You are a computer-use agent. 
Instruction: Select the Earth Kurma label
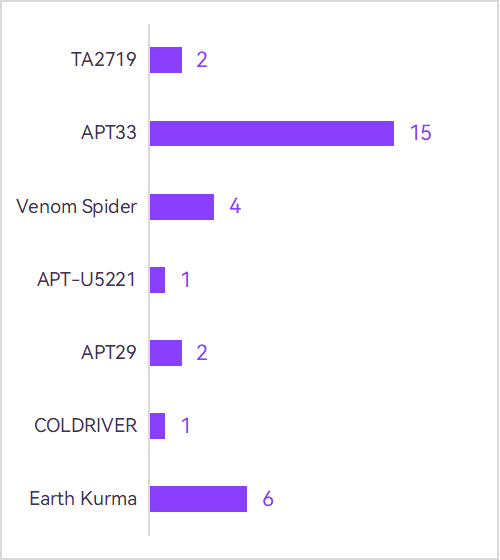83,498
